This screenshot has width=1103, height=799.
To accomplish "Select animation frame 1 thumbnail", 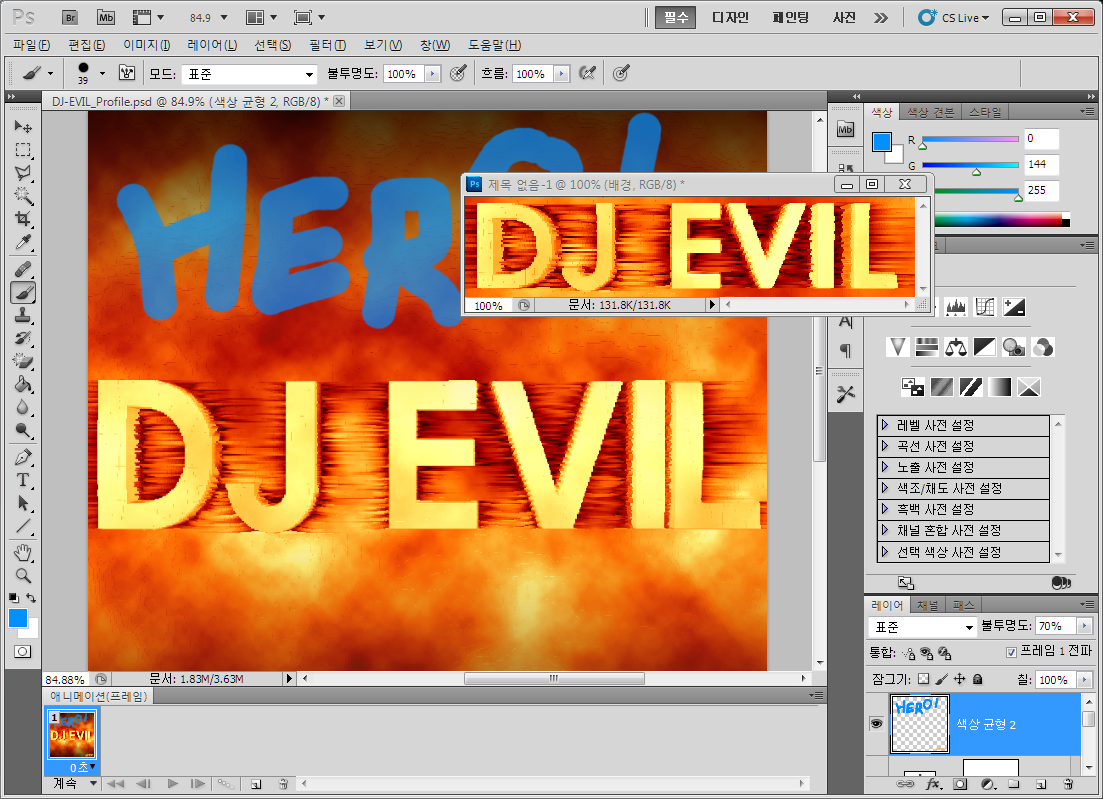I will [71, 734].
